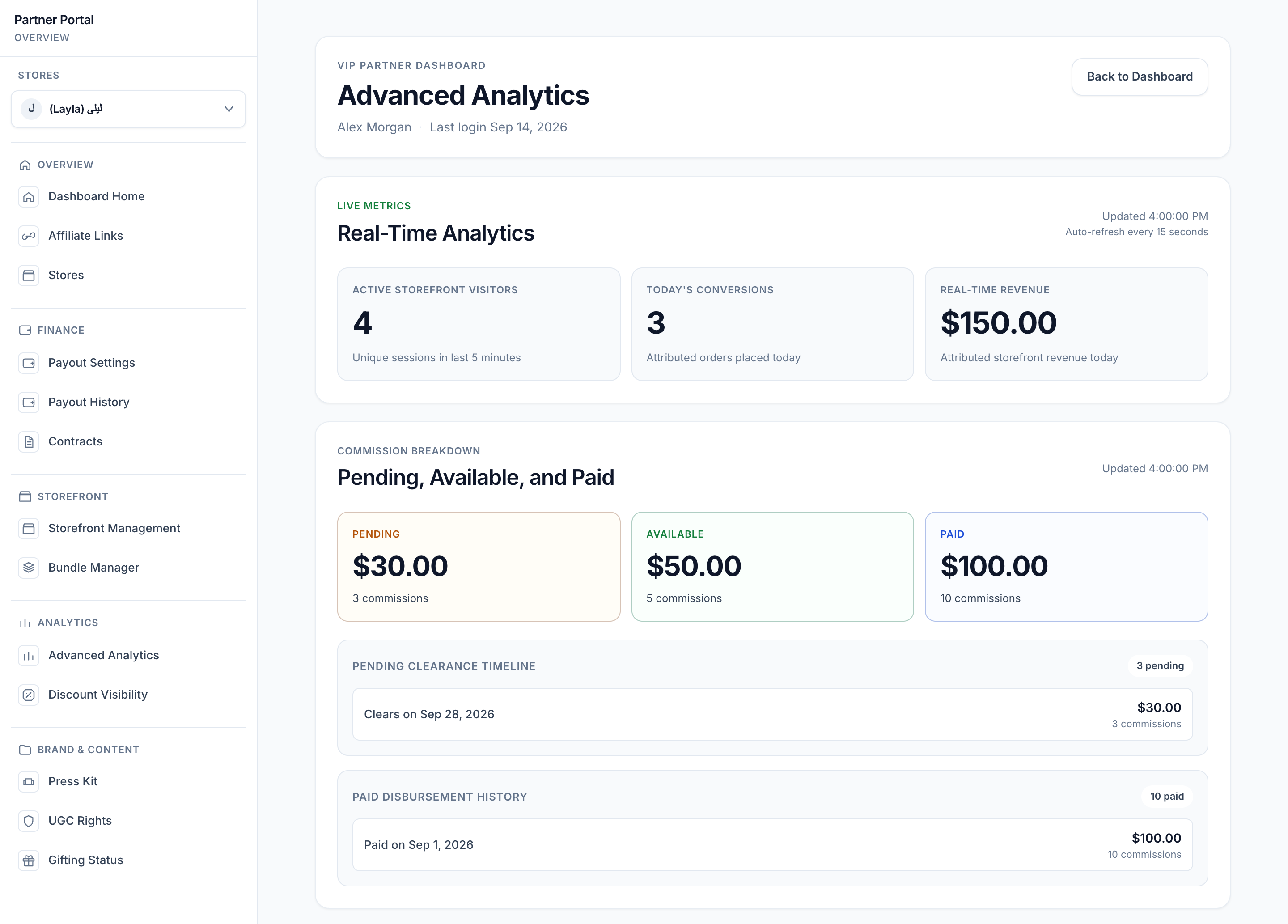Image resolution: width=1288 pixels, height=924 pixels.
Task: Open Storefront Management
Action: pyautogui.click(x=128, y=528)
